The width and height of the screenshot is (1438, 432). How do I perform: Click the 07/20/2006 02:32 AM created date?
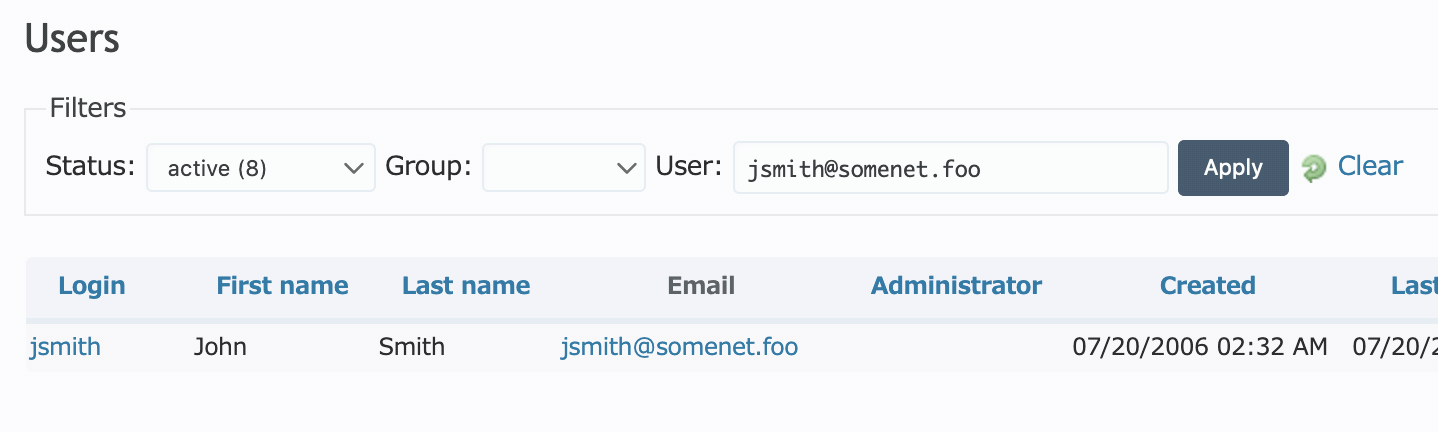(x=1200, y=347)
